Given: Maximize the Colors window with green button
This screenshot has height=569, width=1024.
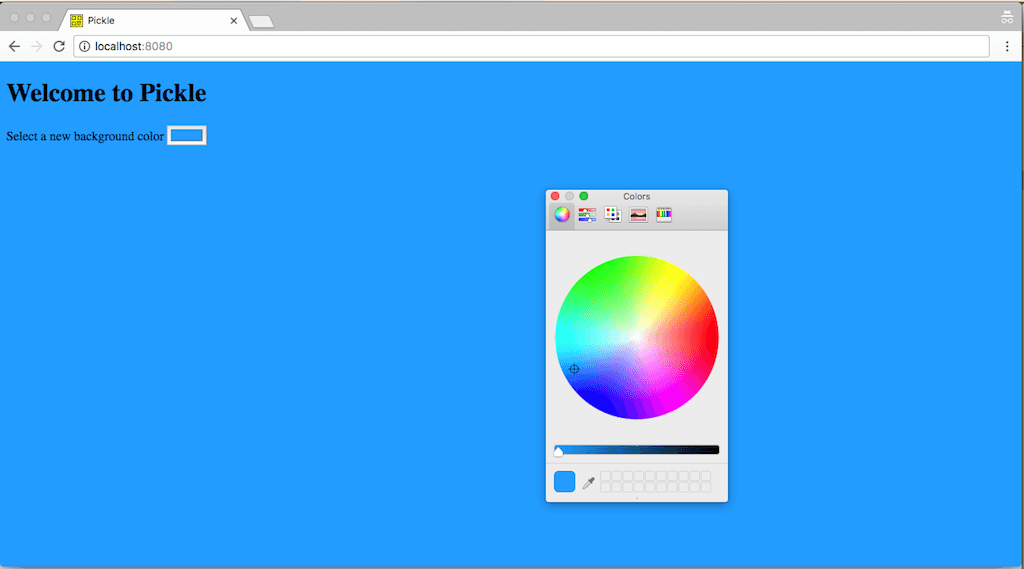Looking at the screenshot, I should tap(584, 196).
